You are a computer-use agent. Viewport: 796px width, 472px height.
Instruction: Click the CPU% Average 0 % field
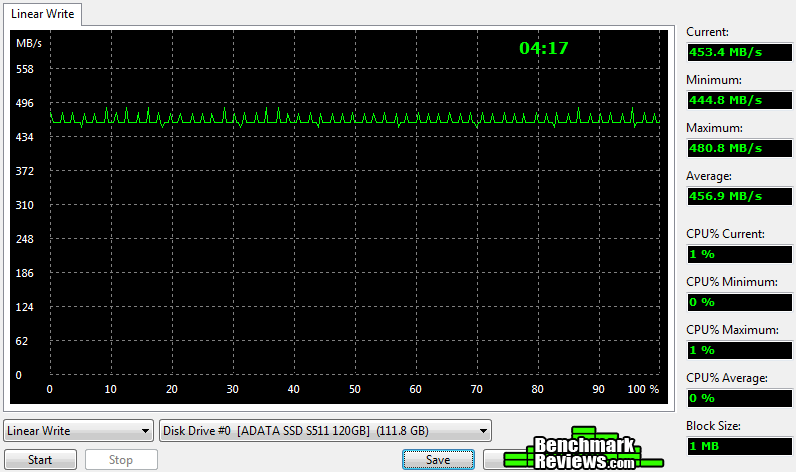740,398
